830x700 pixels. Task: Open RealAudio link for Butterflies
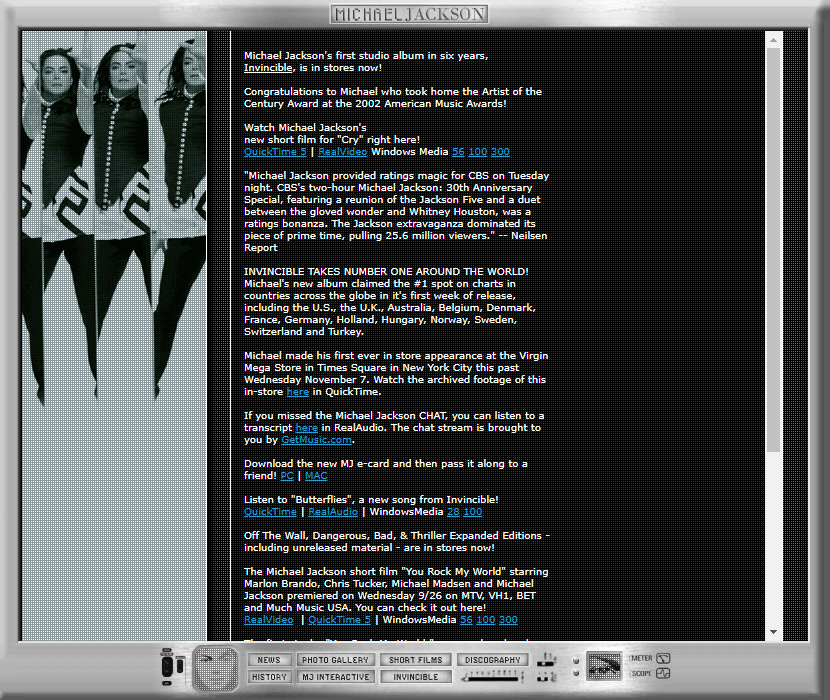pos(333,512)
